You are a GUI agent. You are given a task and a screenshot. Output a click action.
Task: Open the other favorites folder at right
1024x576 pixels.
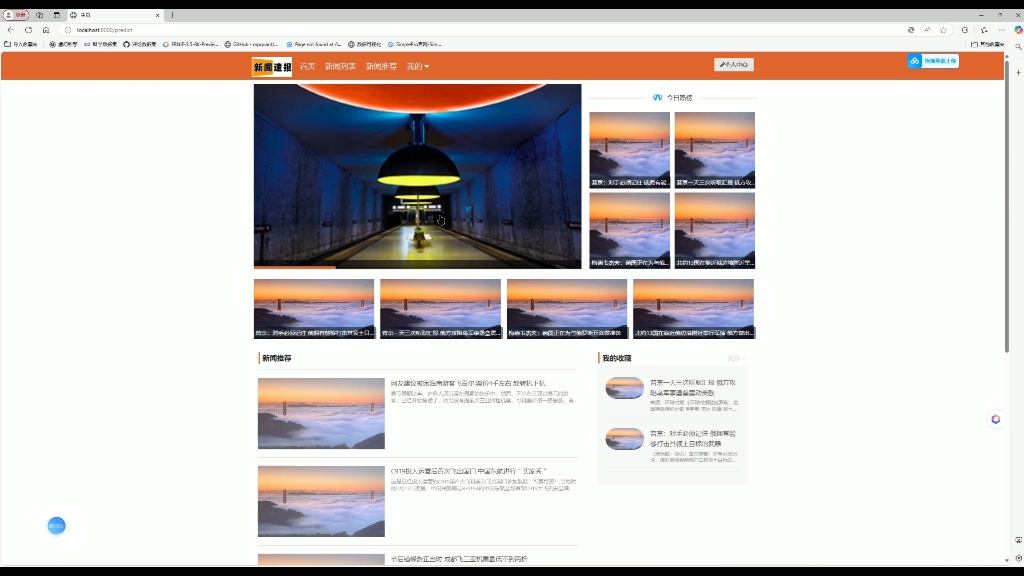tap(987, 44)
